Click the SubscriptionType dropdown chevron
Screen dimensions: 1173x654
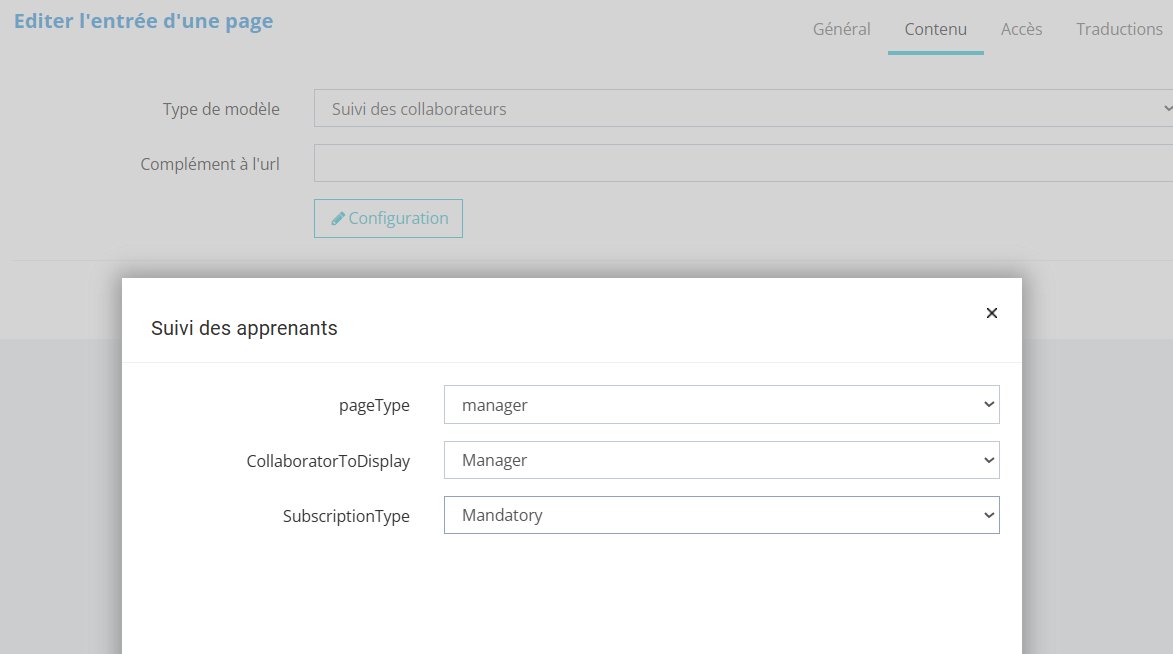pos(988,516)
